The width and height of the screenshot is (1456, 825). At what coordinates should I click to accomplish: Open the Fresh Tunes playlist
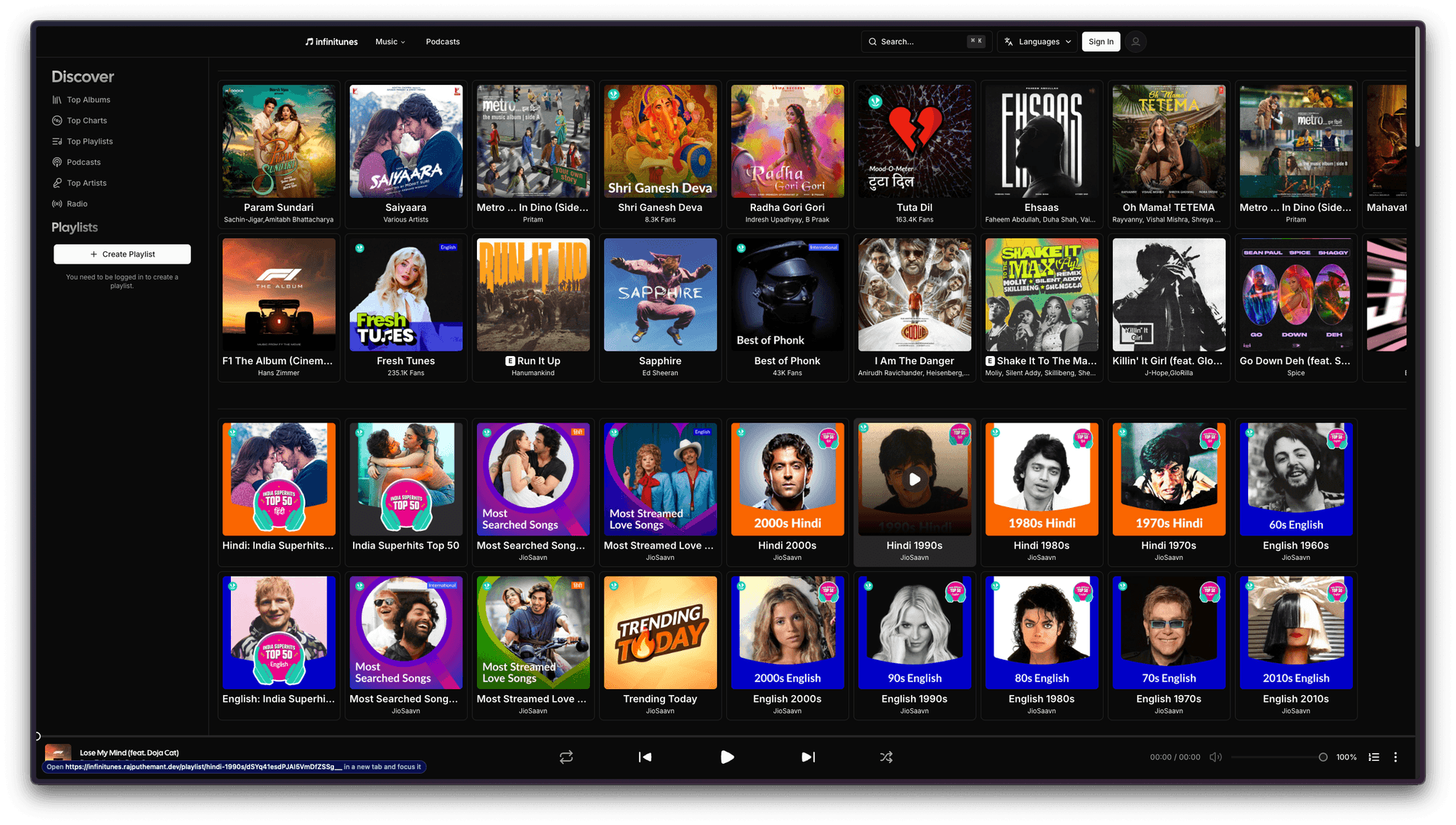click(406, 295)
